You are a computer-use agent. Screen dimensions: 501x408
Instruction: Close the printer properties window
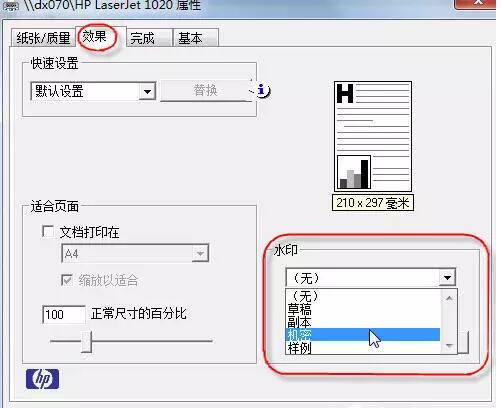475,4
